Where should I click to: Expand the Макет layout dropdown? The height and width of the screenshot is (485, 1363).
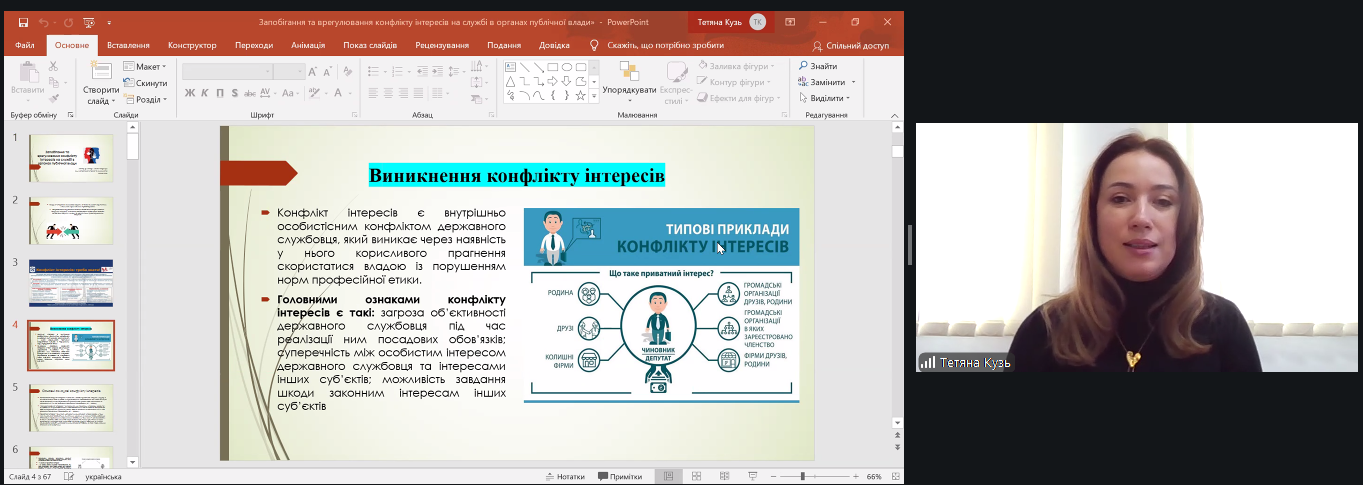point(146,67)
